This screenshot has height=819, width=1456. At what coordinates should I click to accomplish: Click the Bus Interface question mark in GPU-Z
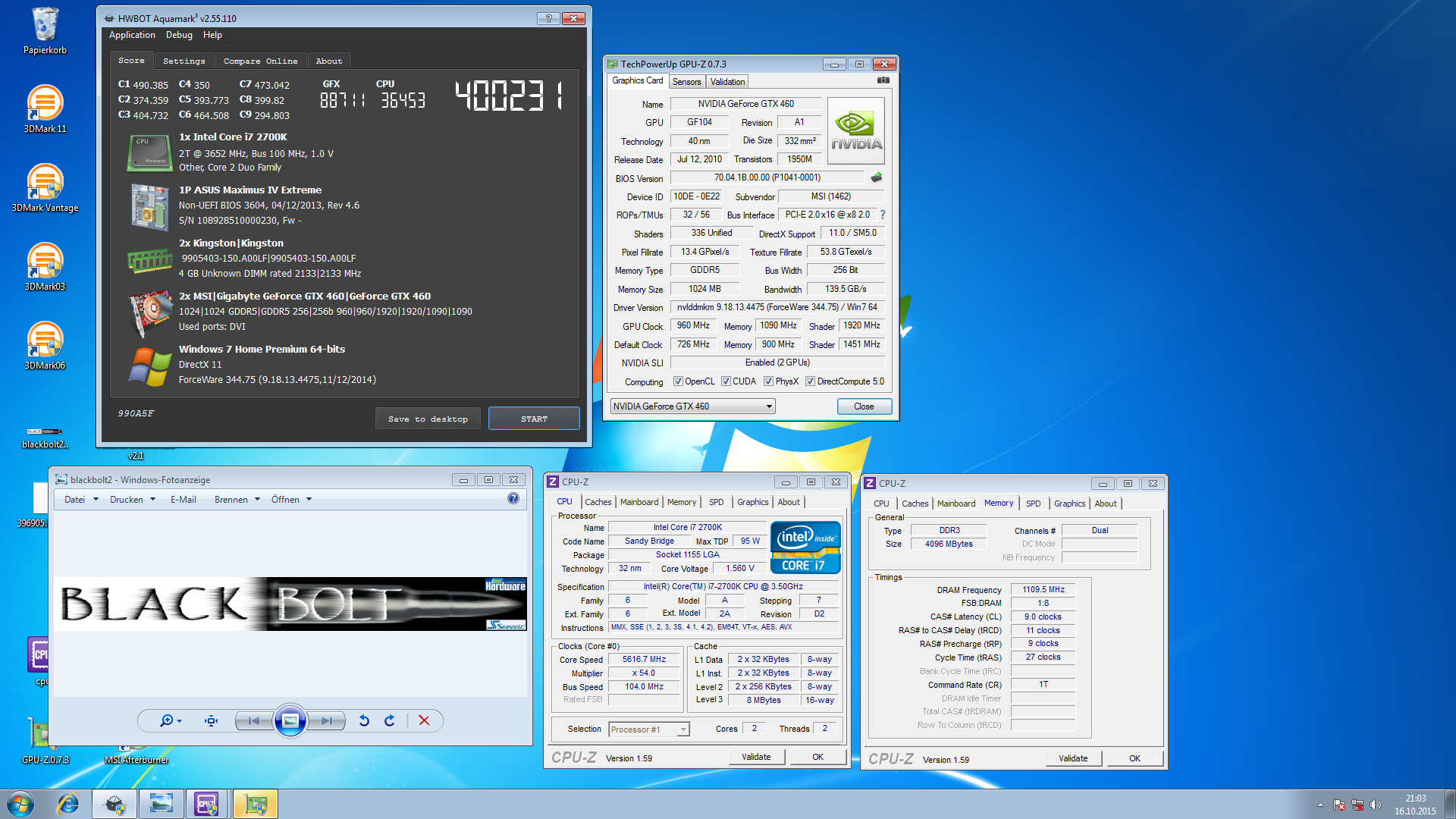[883, 215]
